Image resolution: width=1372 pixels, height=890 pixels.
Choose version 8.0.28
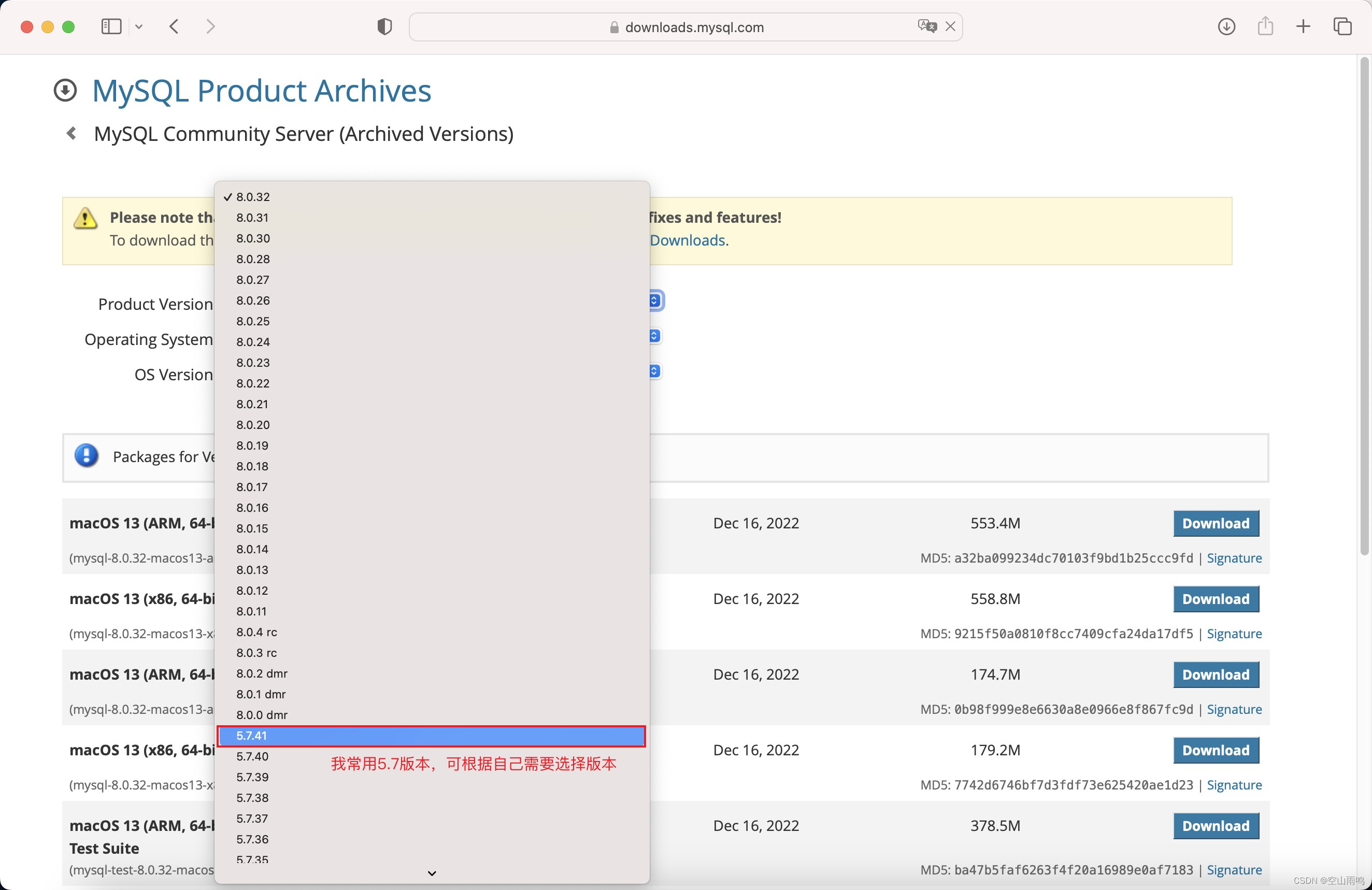coord(432,260)
